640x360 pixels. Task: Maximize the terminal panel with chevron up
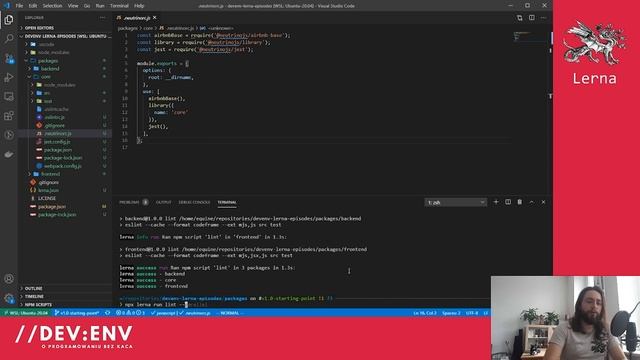click(531, 202)
